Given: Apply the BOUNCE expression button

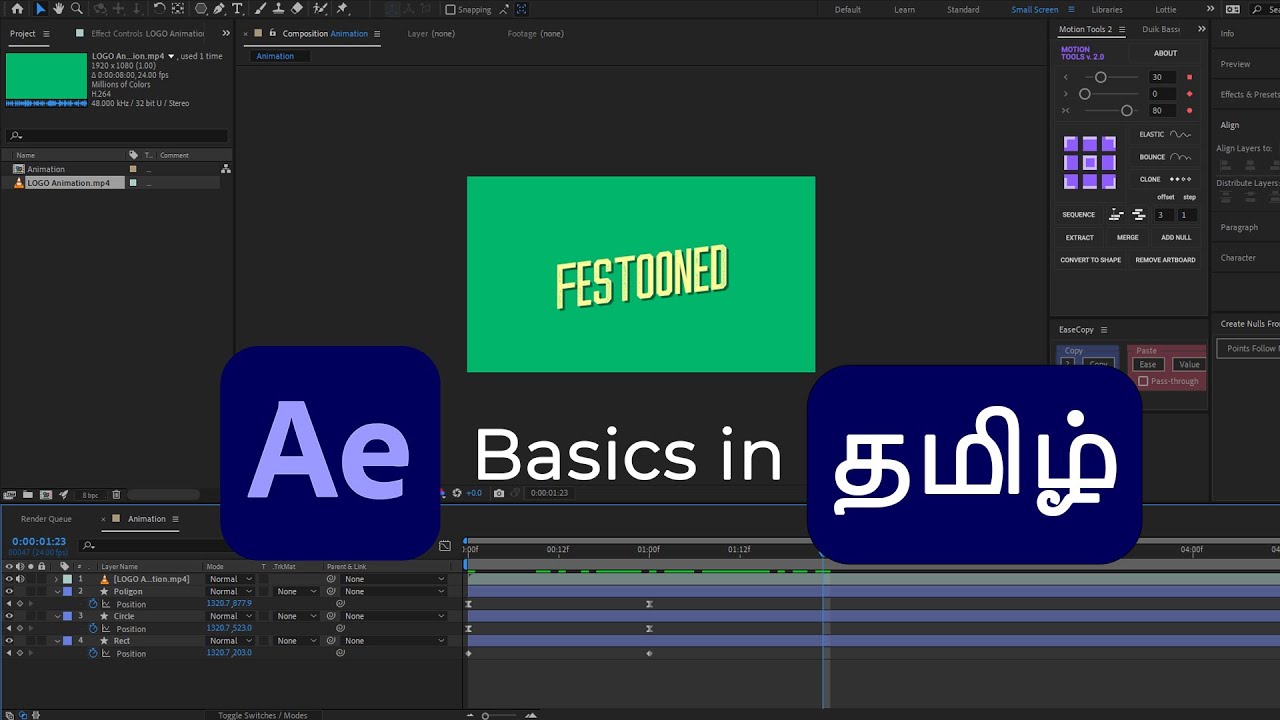Looking at the screenshot, I should click(1165, 157).
